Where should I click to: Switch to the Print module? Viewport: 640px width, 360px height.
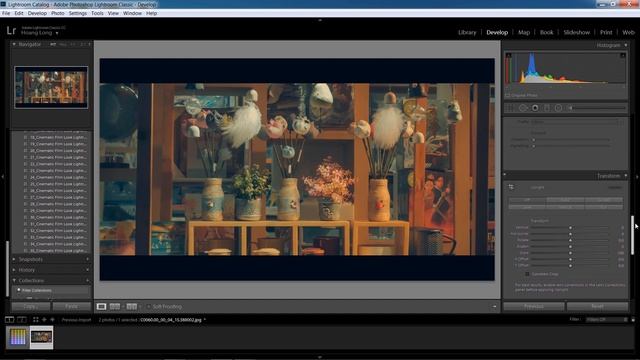point(606,32)
